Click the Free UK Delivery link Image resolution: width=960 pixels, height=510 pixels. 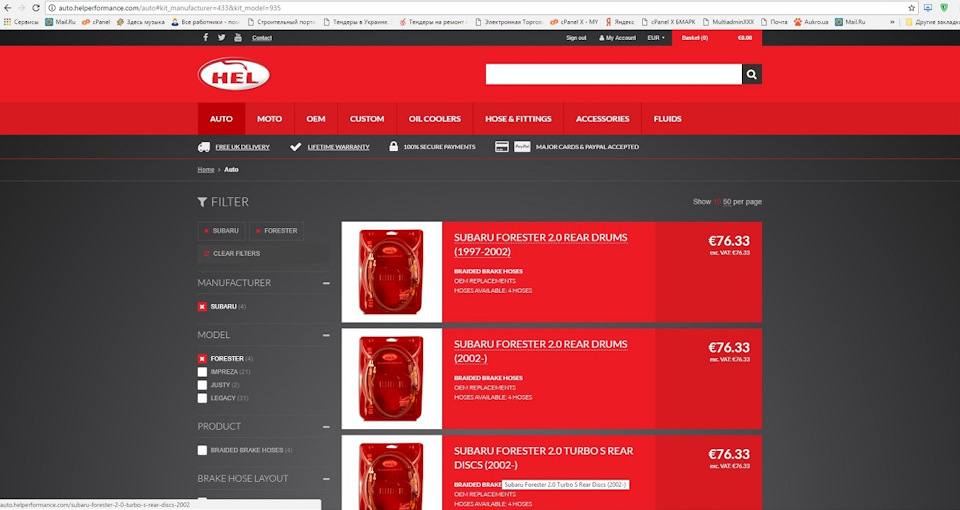point(242,147)
